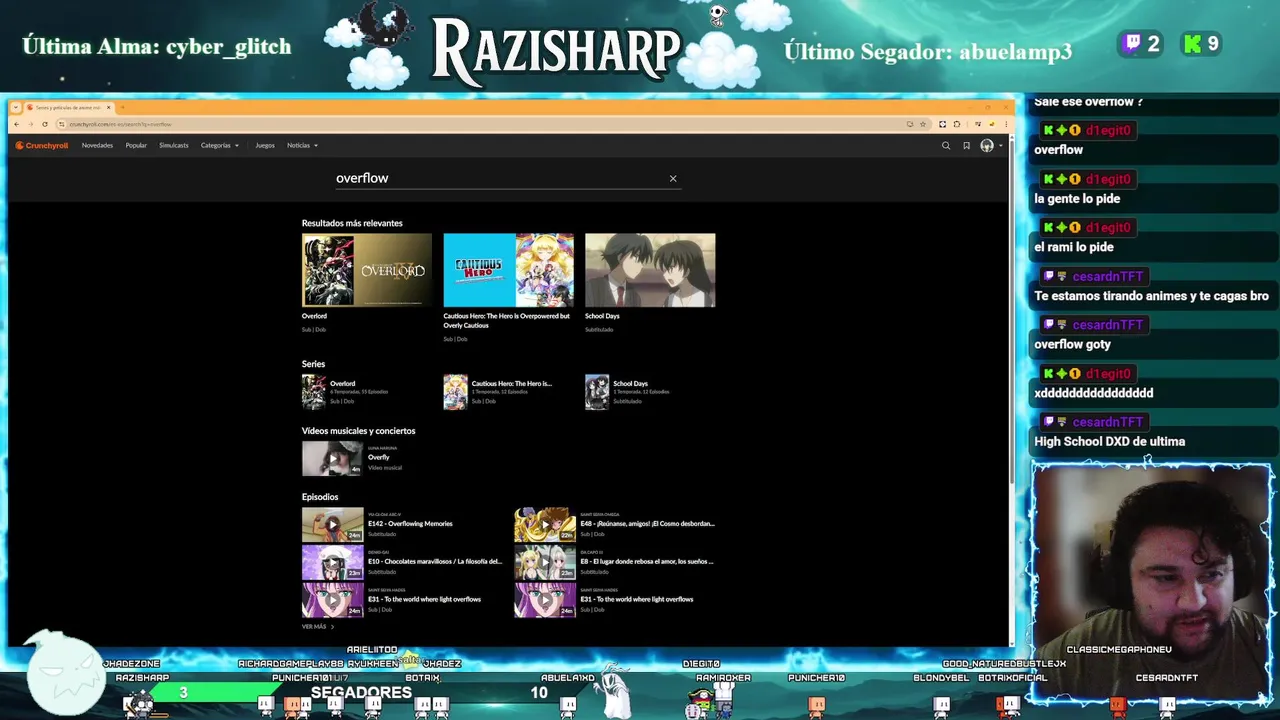Open the School Days large result thumbnail
The width and height of the screenshot is (1280, 720).
point(650,270)
